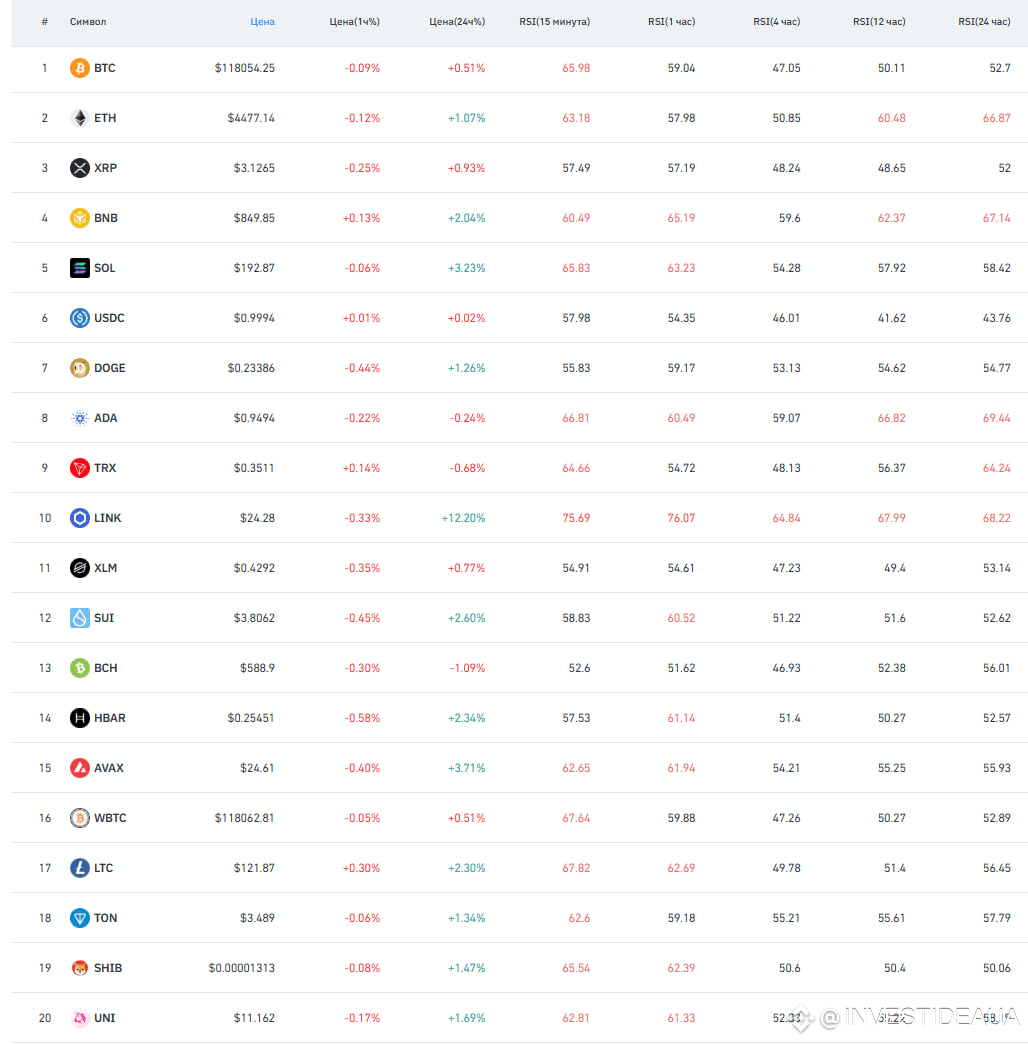Open the SOL coin icon
This screenshot has height=1044, width=1028.
(79, 268)
